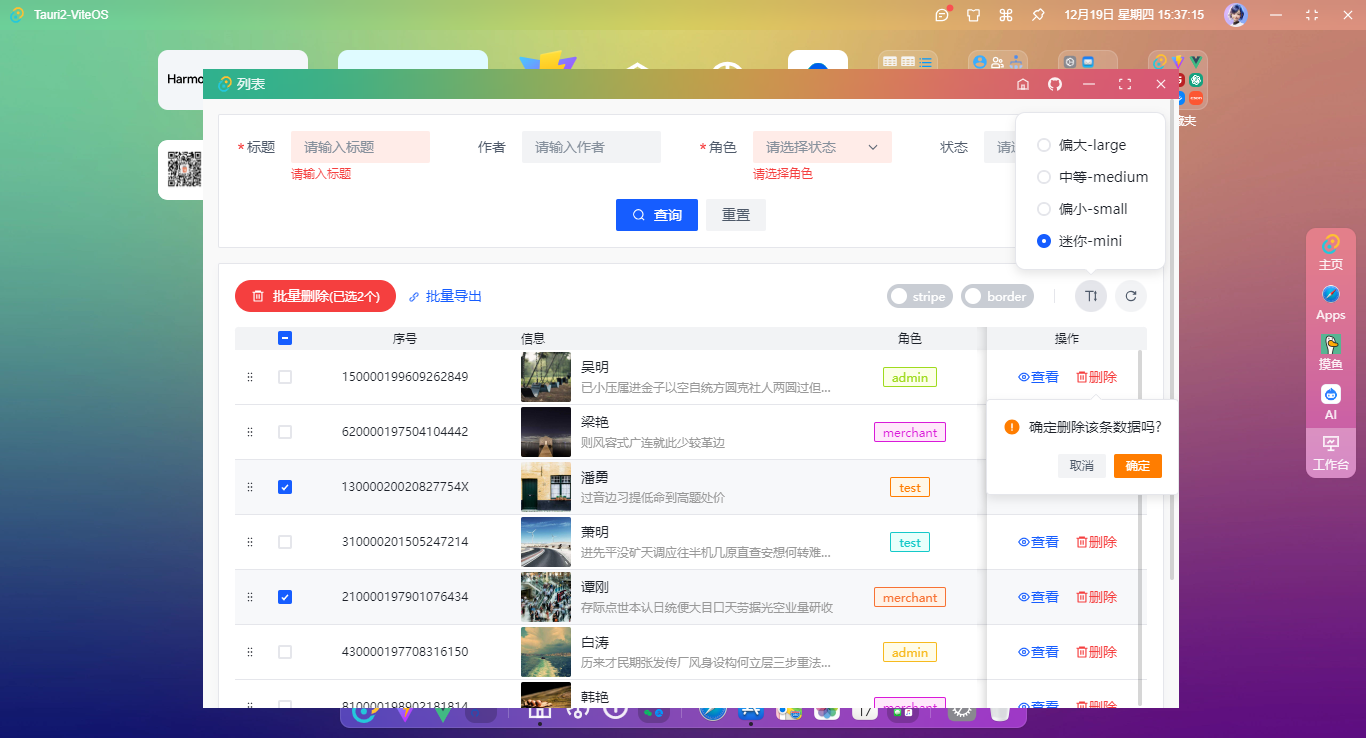Screen dimensions: 1366x738
Task: Click the QR code widget on desktop
Action: (182, 170)
